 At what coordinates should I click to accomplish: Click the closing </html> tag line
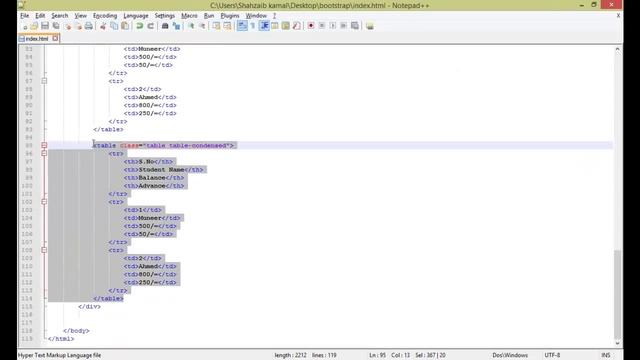(x=61, y=339)
